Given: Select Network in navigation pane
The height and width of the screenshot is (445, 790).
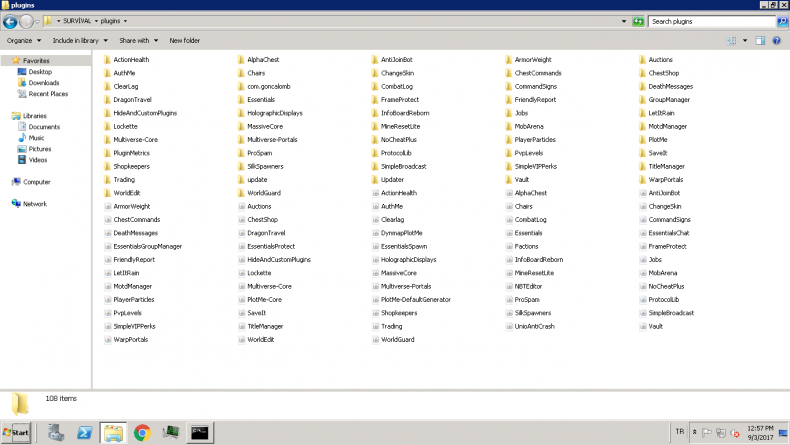Looking at the screenshot, I should pos(34,204).
